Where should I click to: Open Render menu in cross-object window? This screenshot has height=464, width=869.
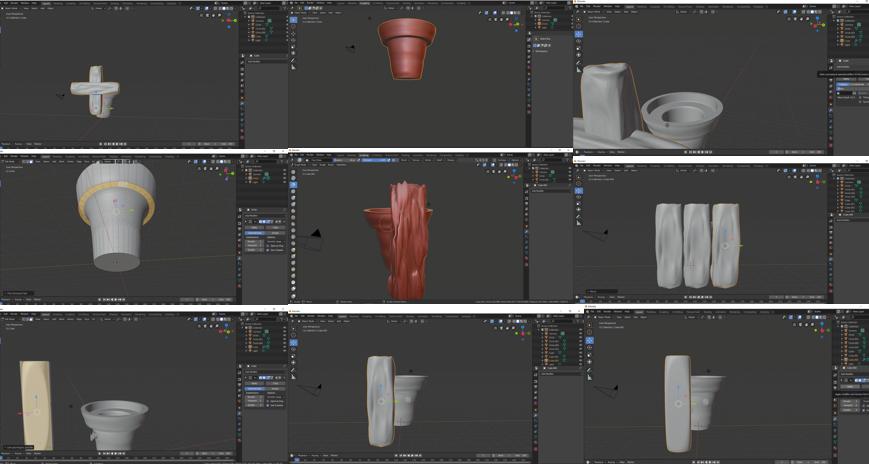coord(16,3)
